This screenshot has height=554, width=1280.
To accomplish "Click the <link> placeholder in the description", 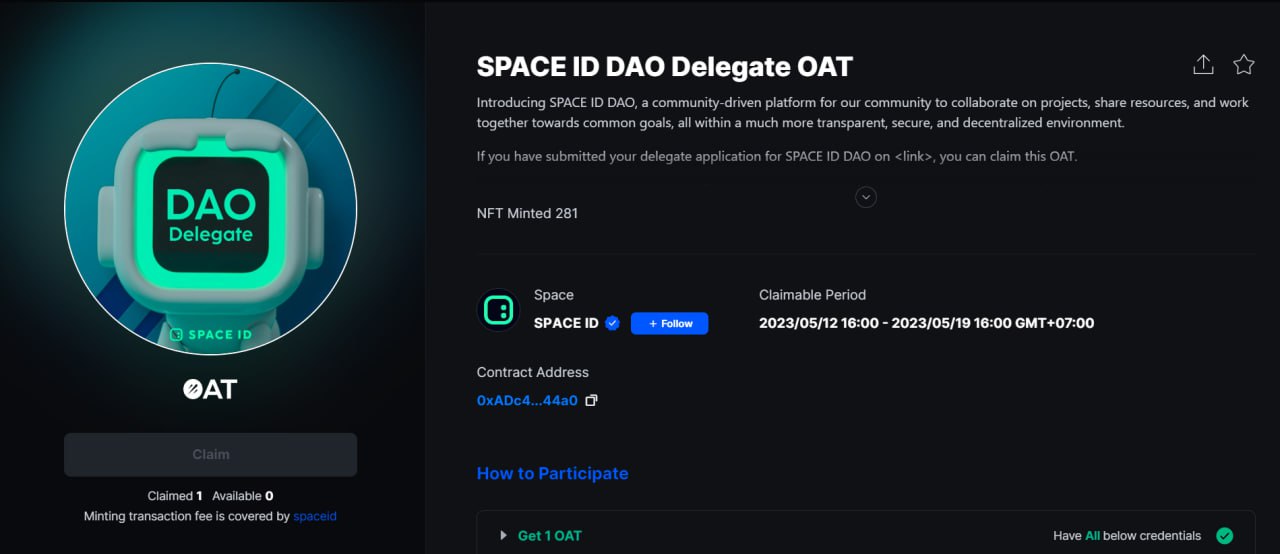I will pos(916,156).
